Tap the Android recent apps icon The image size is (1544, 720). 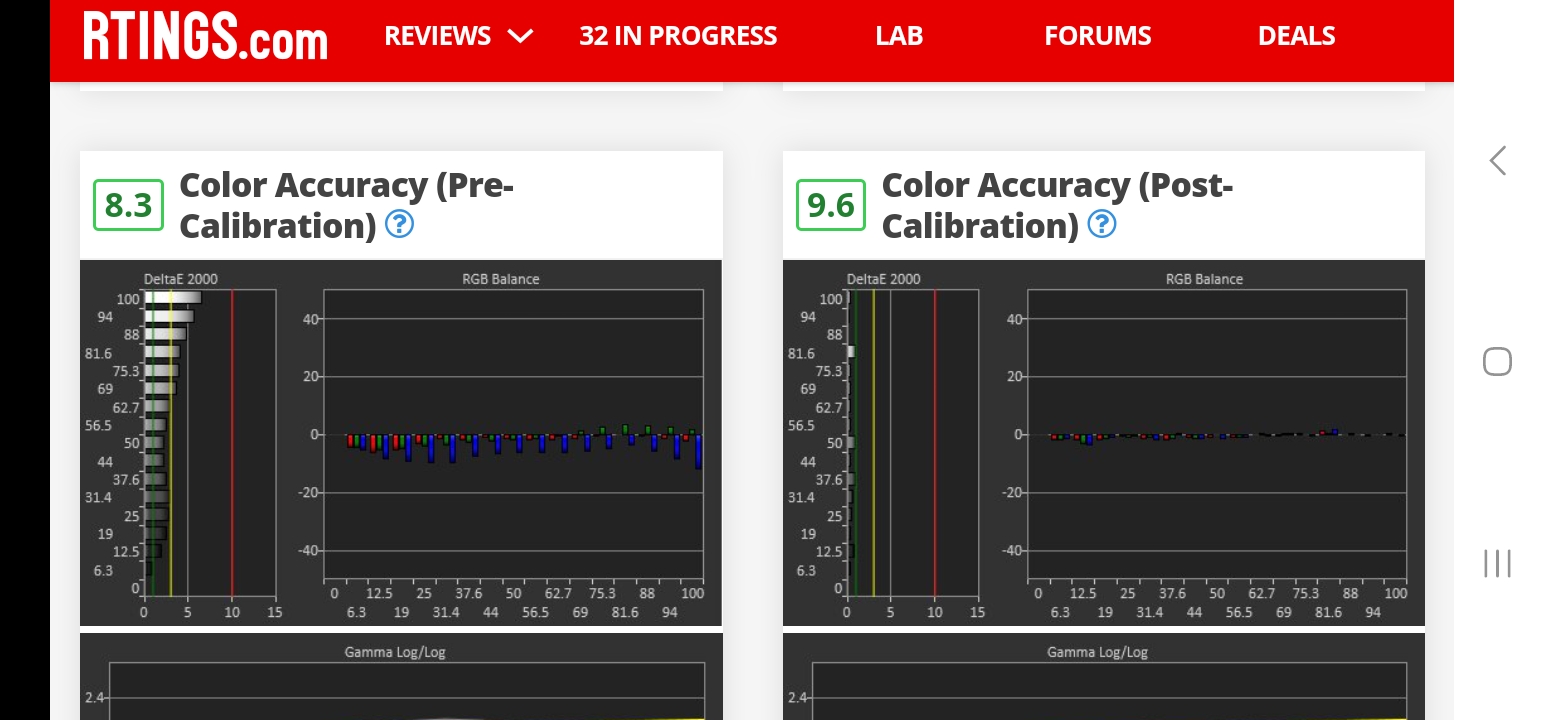[x=1497, y=563]
